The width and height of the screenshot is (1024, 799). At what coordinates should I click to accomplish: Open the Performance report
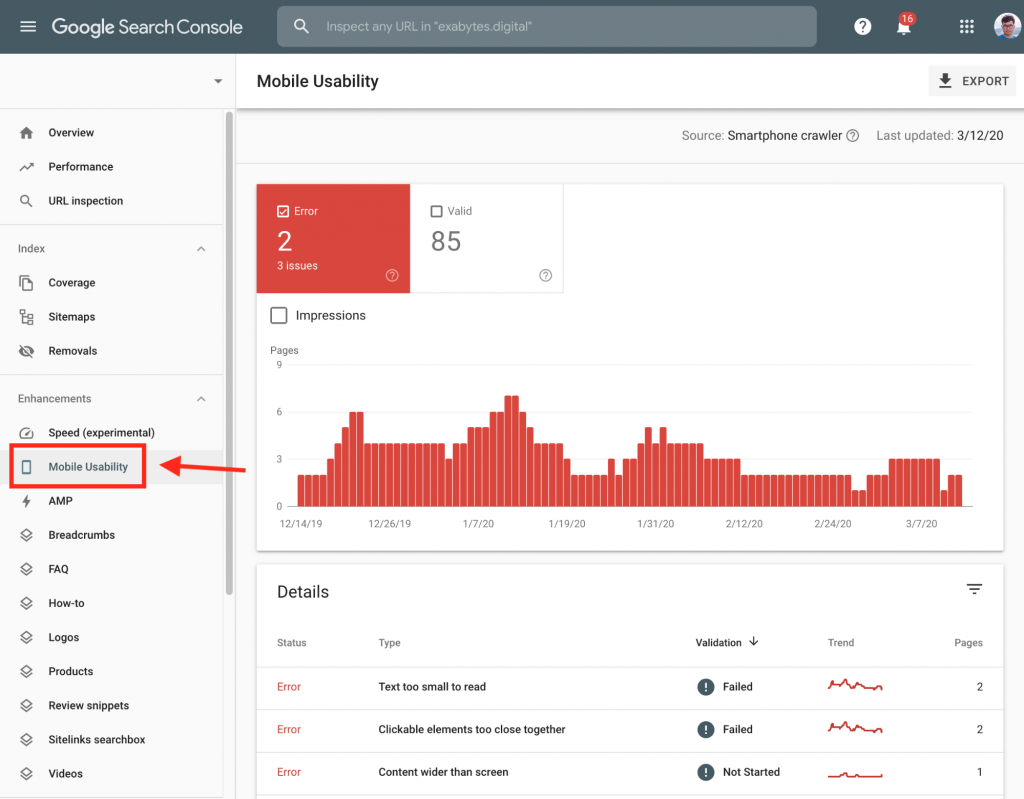tap(80, 167)
